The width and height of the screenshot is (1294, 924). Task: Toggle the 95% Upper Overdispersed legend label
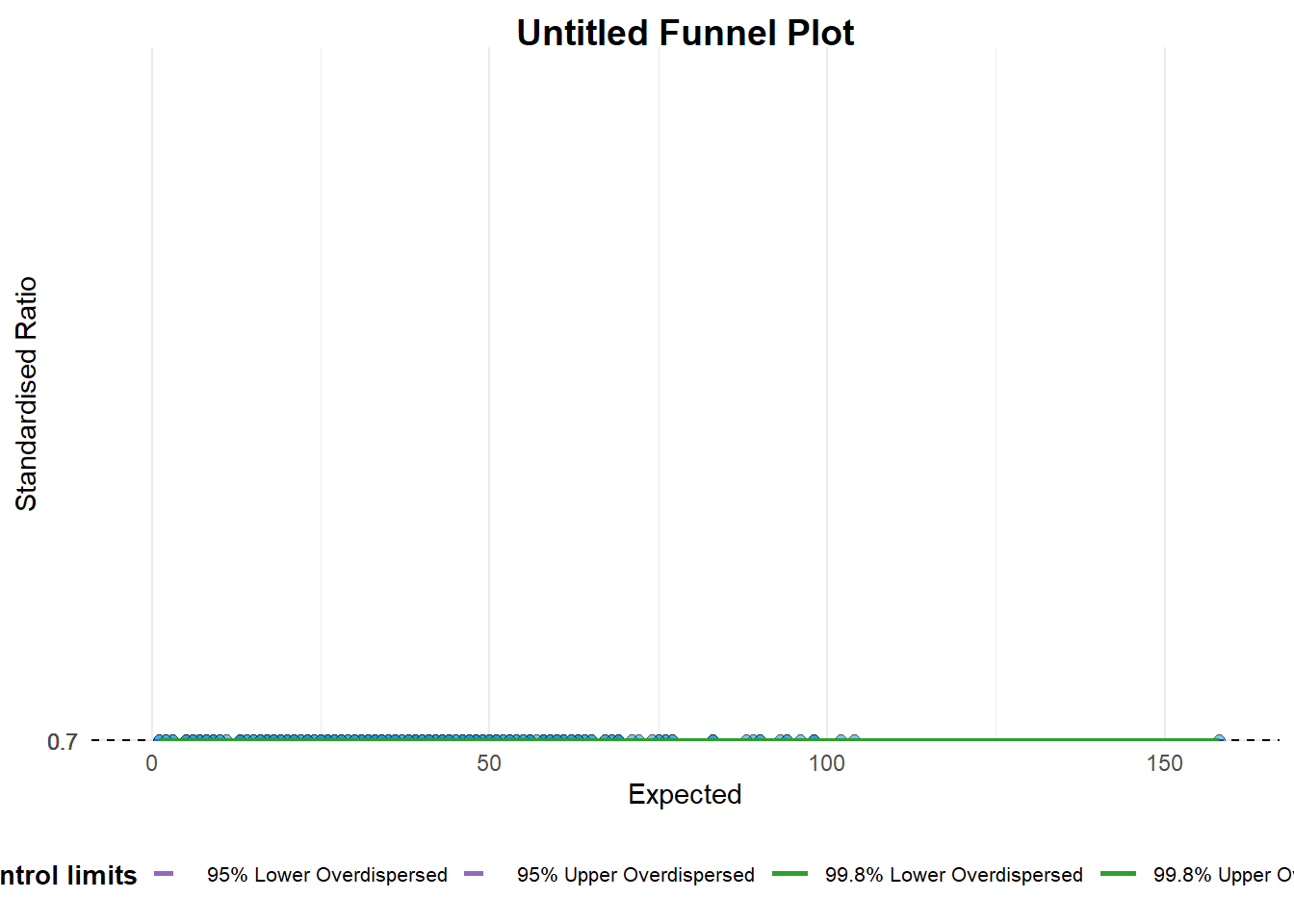635,875
